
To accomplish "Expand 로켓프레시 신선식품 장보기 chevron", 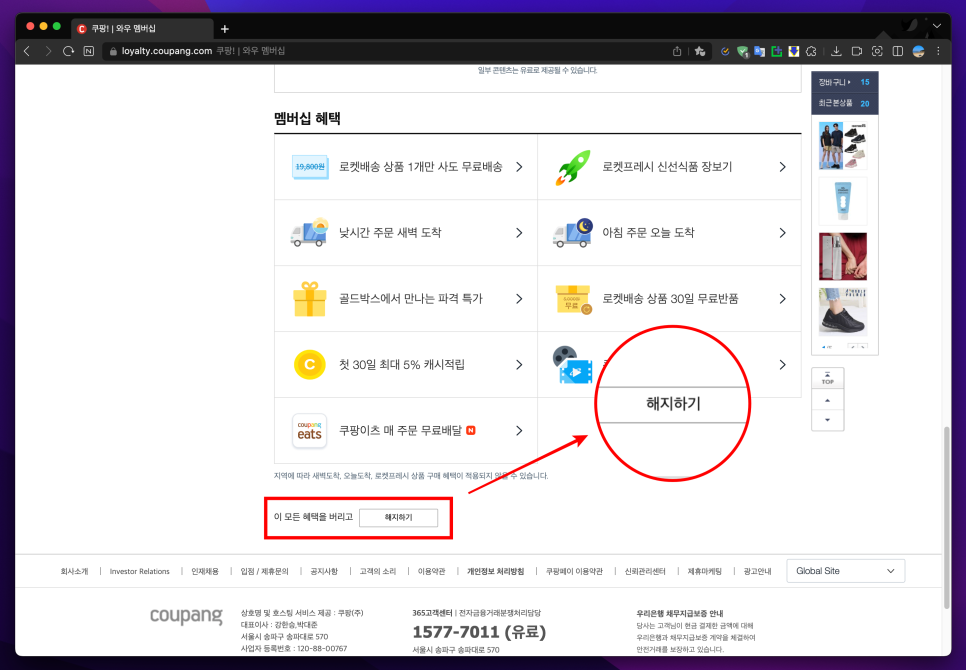I will pyautogui.click(x=782, y=167).
